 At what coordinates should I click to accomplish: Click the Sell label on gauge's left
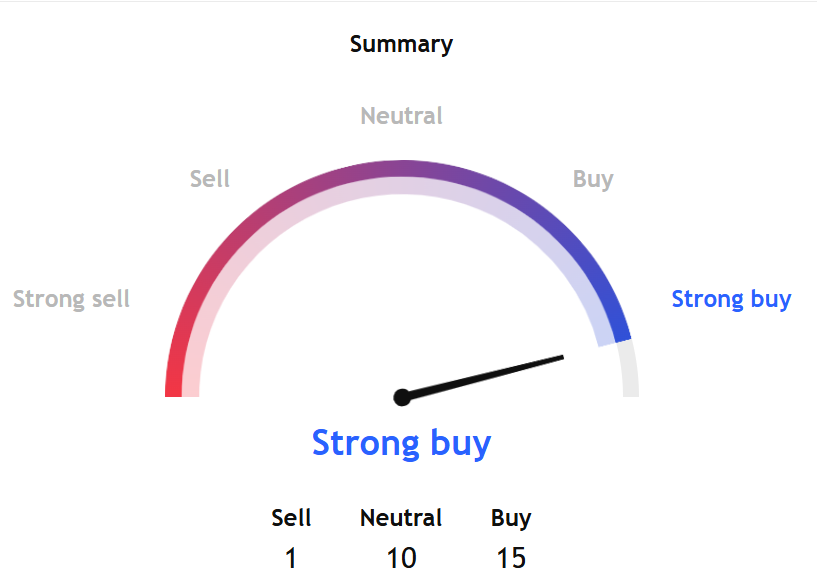pos(210,179)
